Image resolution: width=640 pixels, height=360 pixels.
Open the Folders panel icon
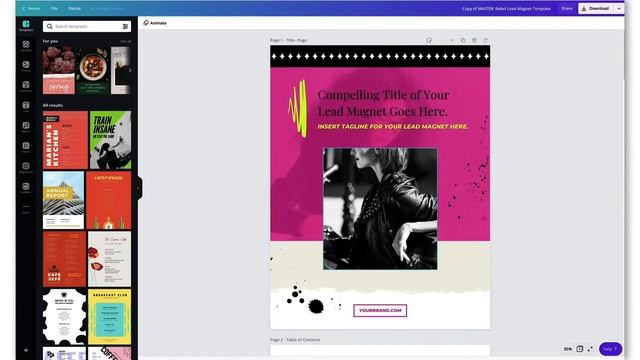26,188
